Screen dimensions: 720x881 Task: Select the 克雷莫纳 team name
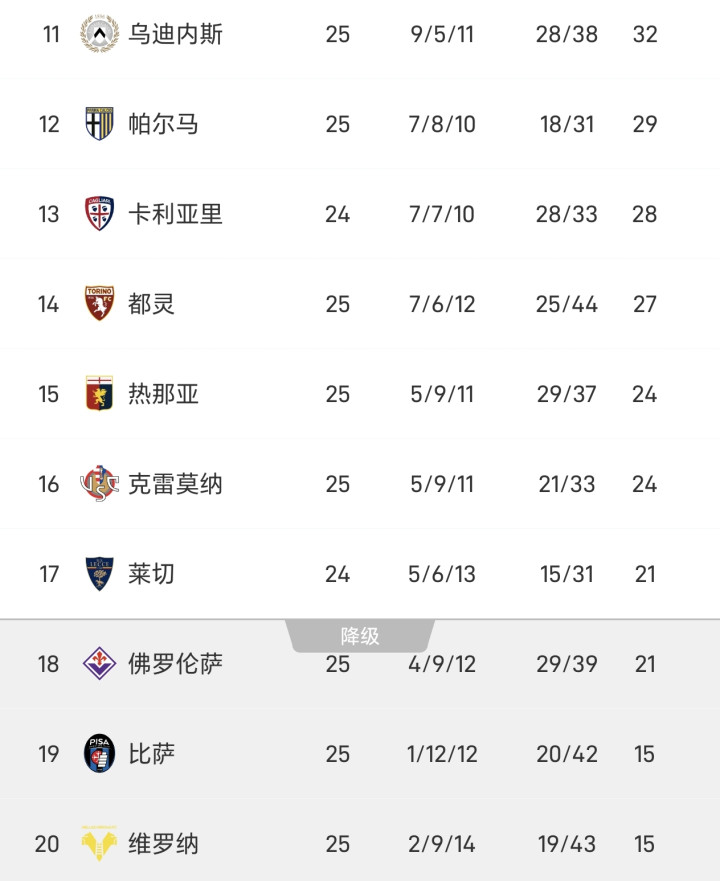click(175, 484)
